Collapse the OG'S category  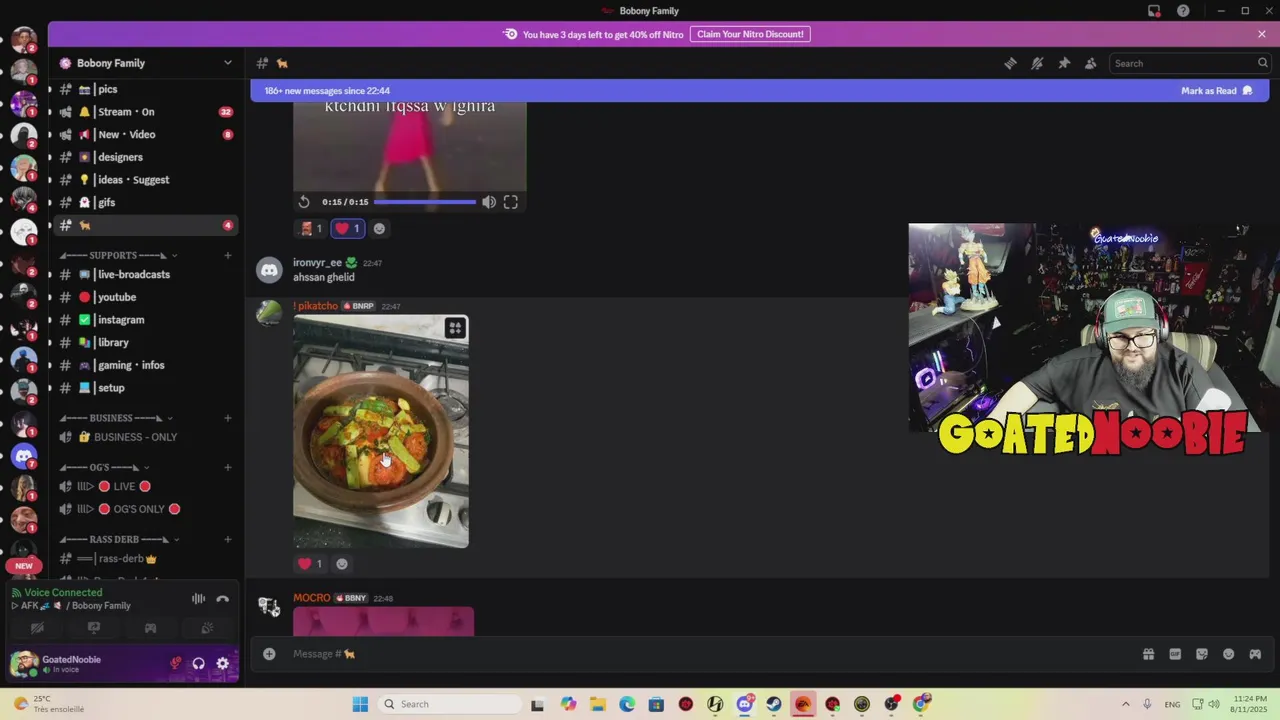click(x=104, y=467)
